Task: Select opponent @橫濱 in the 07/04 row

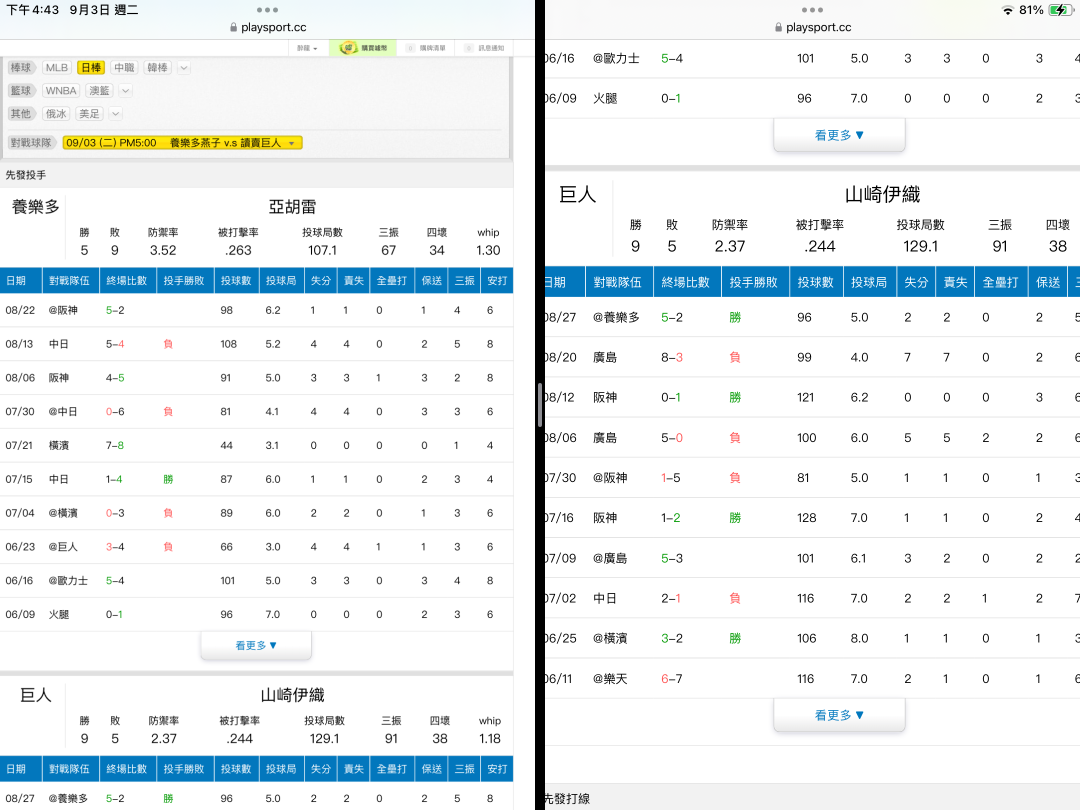Action: pyautogui.click(x=63, y=512)
